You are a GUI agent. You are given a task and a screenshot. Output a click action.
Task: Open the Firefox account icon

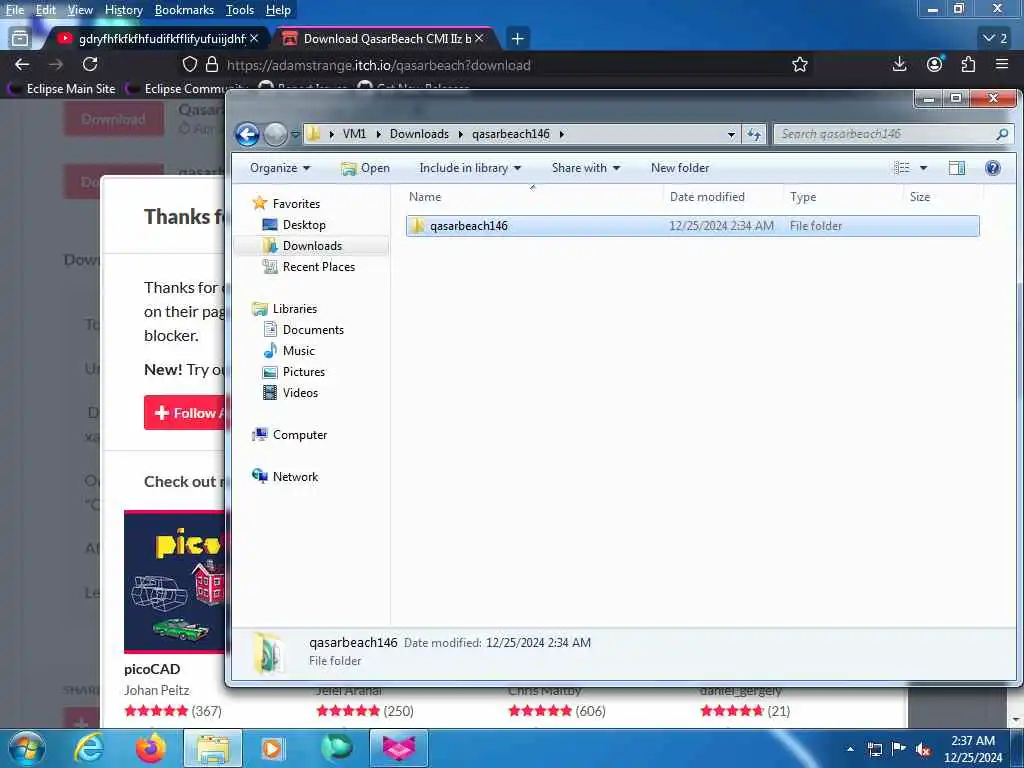point(935,65)
